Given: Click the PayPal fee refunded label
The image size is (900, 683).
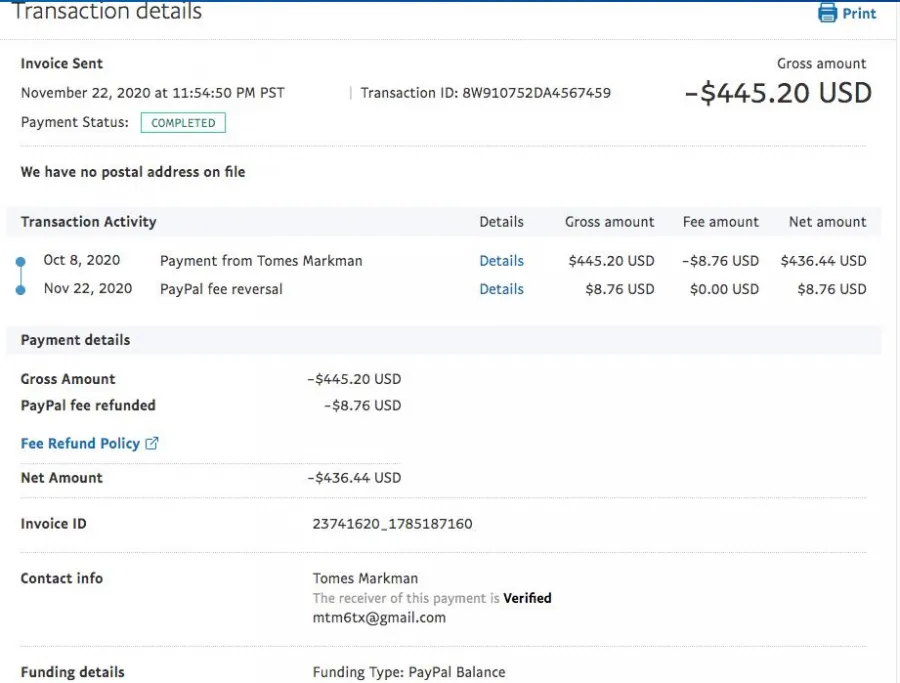Looking at the screenshot, I should coord(88,405).
